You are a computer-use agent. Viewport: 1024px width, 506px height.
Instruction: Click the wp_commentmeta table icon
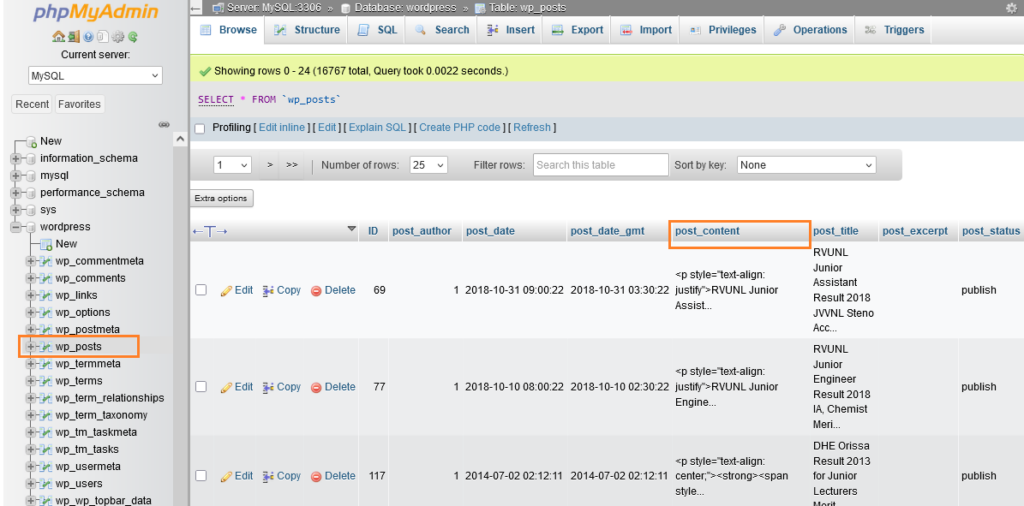pyautogui.click(x=46, y=261)
